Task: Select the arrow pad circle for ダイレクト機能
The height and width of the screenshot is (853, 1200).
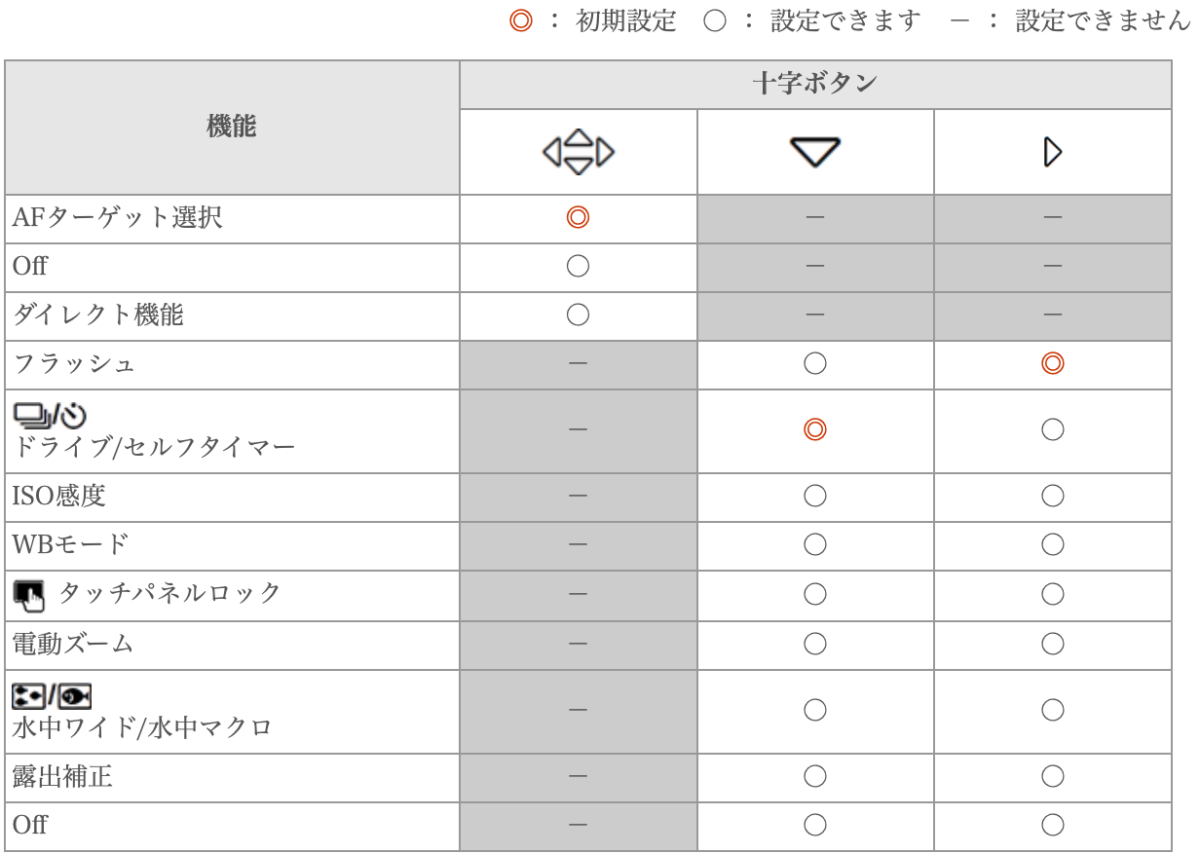Action: coord(578,315)
